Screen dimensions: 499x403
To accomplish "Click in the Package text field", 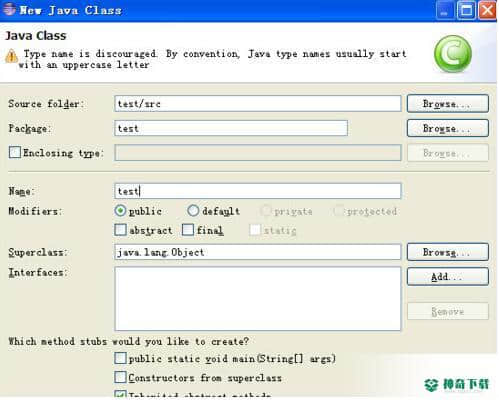I will coord(231,128).
